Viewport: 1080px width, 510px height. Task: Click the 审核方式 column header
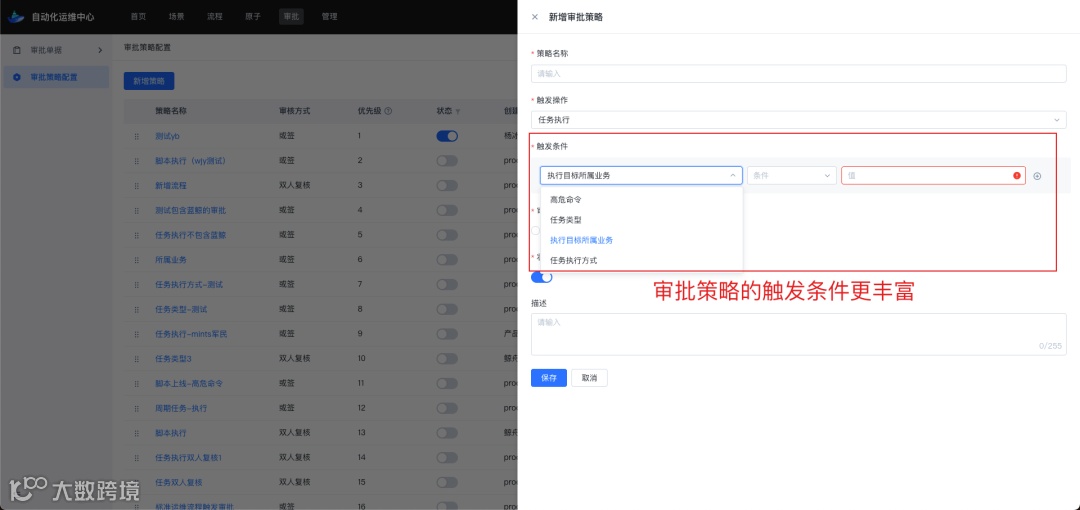tap(295, 111)
